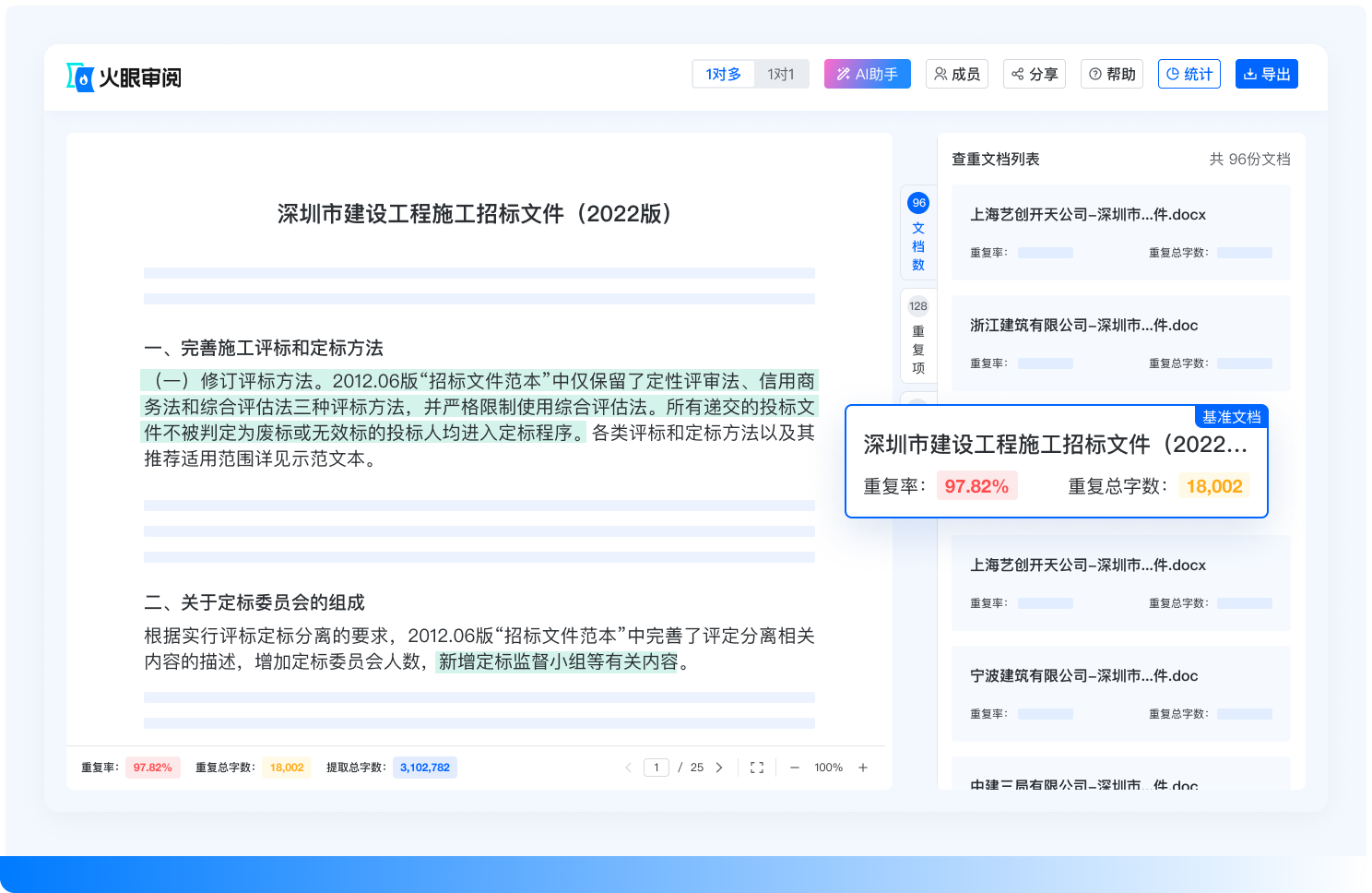The image size is (1372, 893).
Task: Open the 中建三局有限公司 document card
Action: pyautogui.click(x=1121, y=775)
